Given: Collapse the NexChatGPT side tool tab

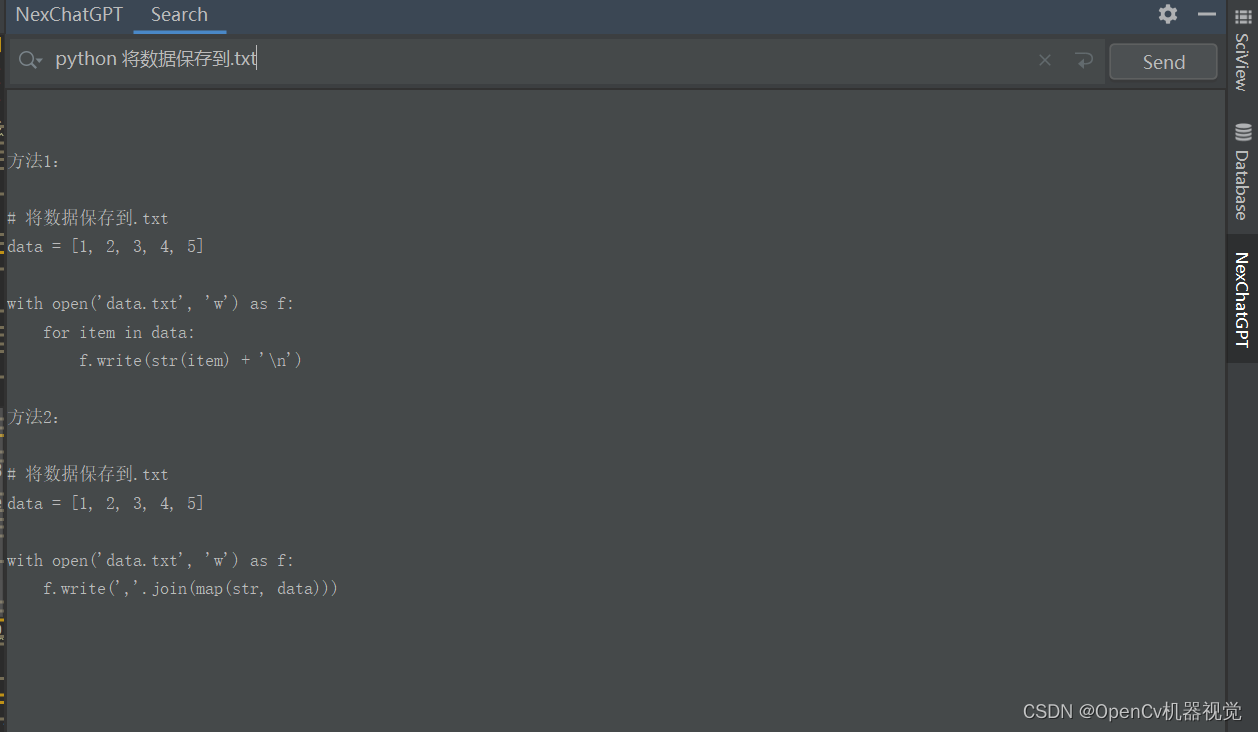Looking at the screenshot, I should pyautogui.click(x=1242, y=300).
